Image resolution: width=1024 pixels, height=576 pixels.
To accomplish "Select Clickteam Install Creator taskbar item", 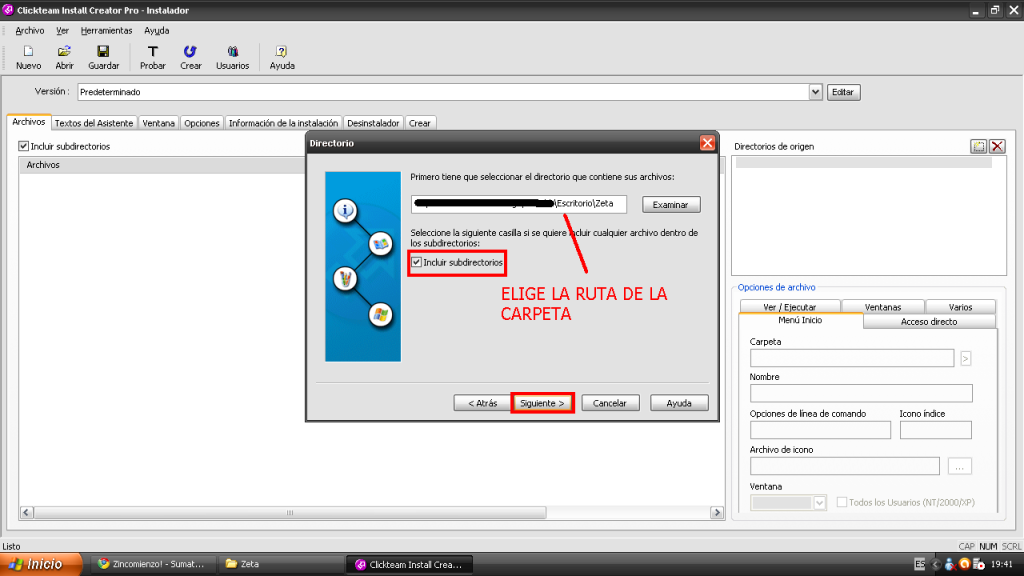I will pyautogui.click(x=409, y=564).
